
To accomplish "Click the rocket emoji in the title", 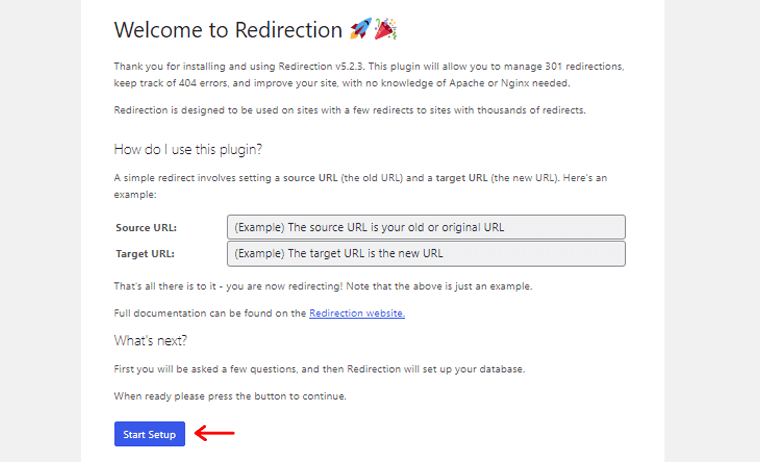I will coord(361,29).
